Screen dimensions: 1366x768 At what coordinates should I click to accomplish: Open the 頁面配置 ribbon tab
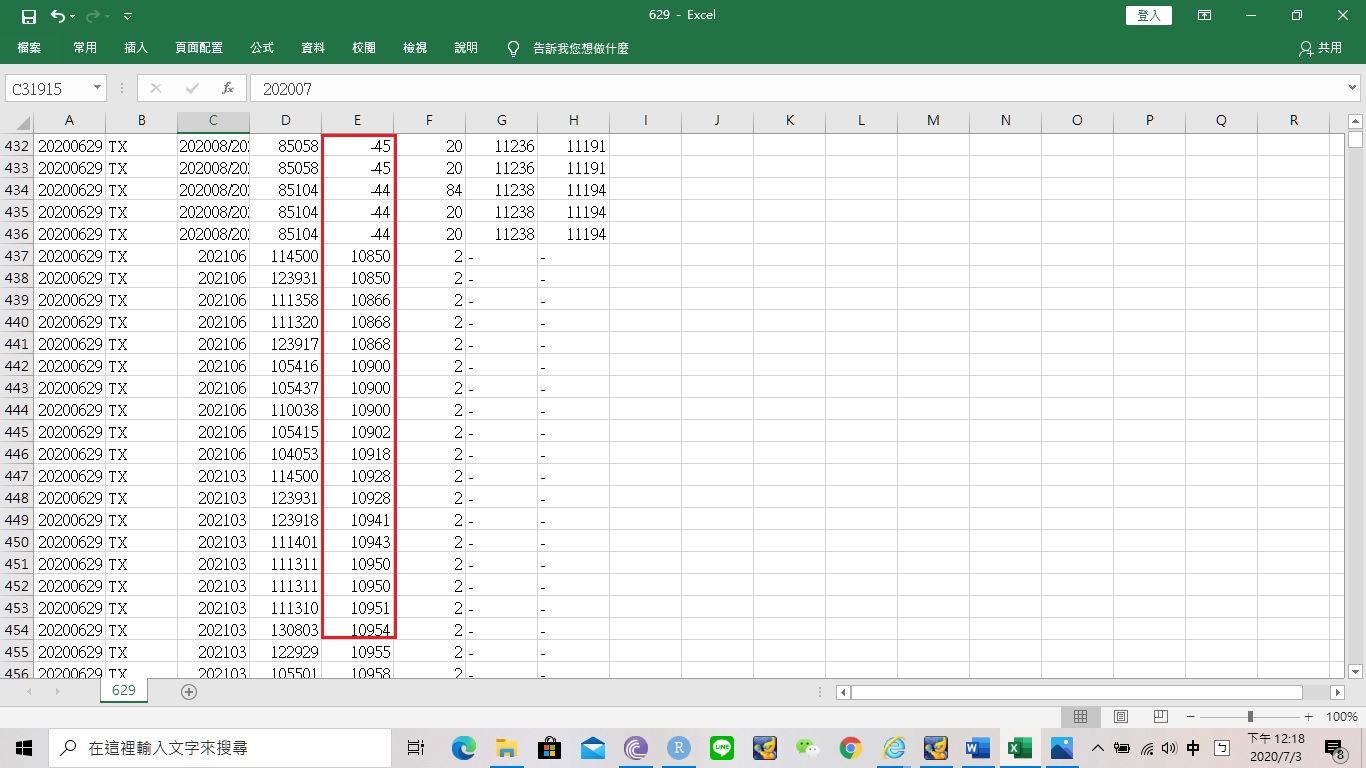(x=199, y=48)
